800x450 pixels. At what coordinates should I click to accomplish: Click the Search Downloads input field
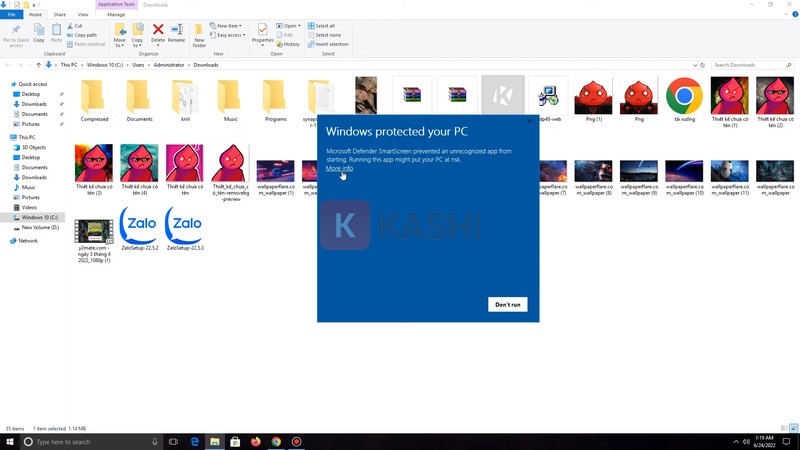pos(750,65)
